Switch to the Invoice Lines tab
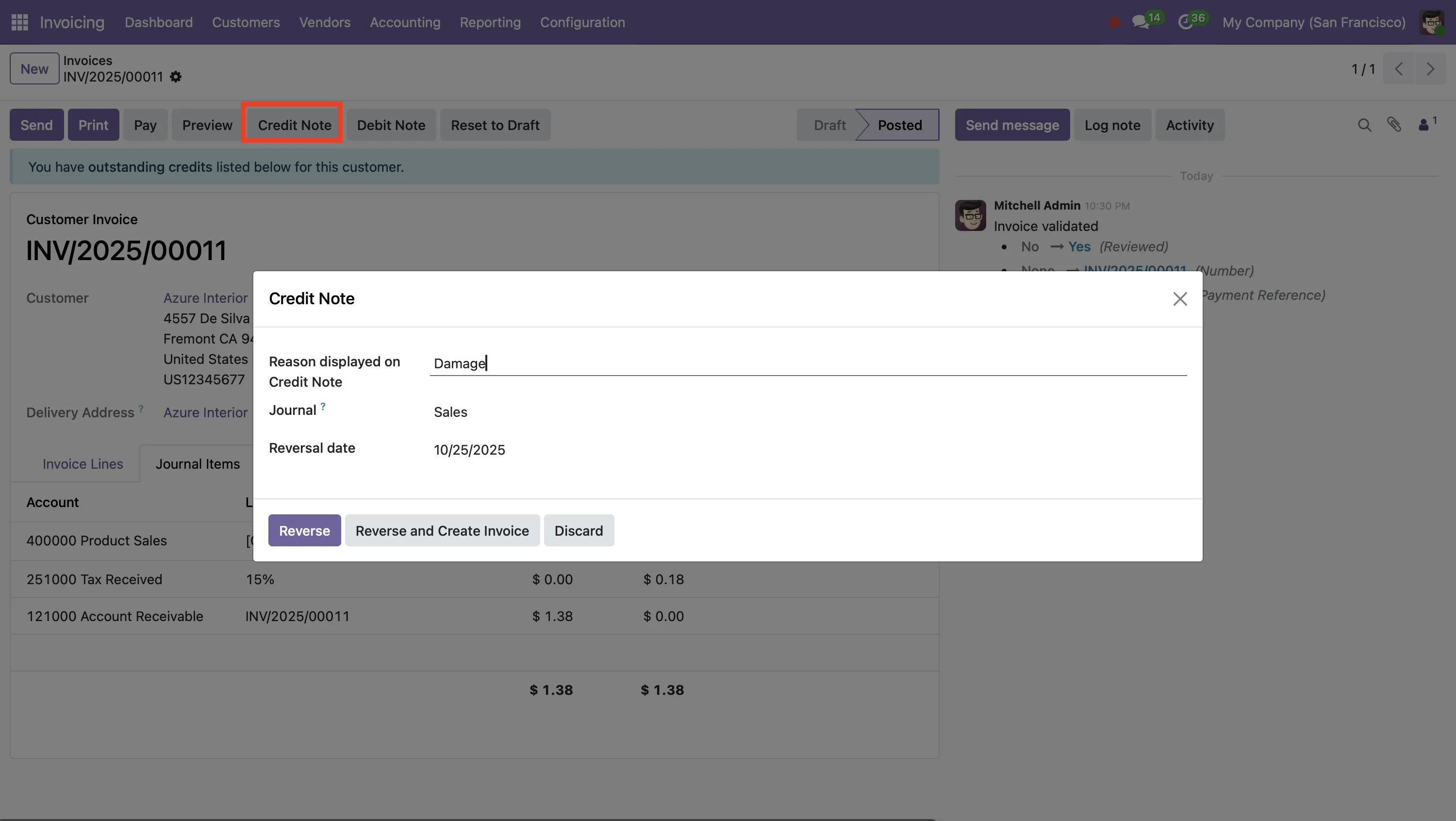Image resolution: width=1456 pixels, height=821 pixels. 83,464
